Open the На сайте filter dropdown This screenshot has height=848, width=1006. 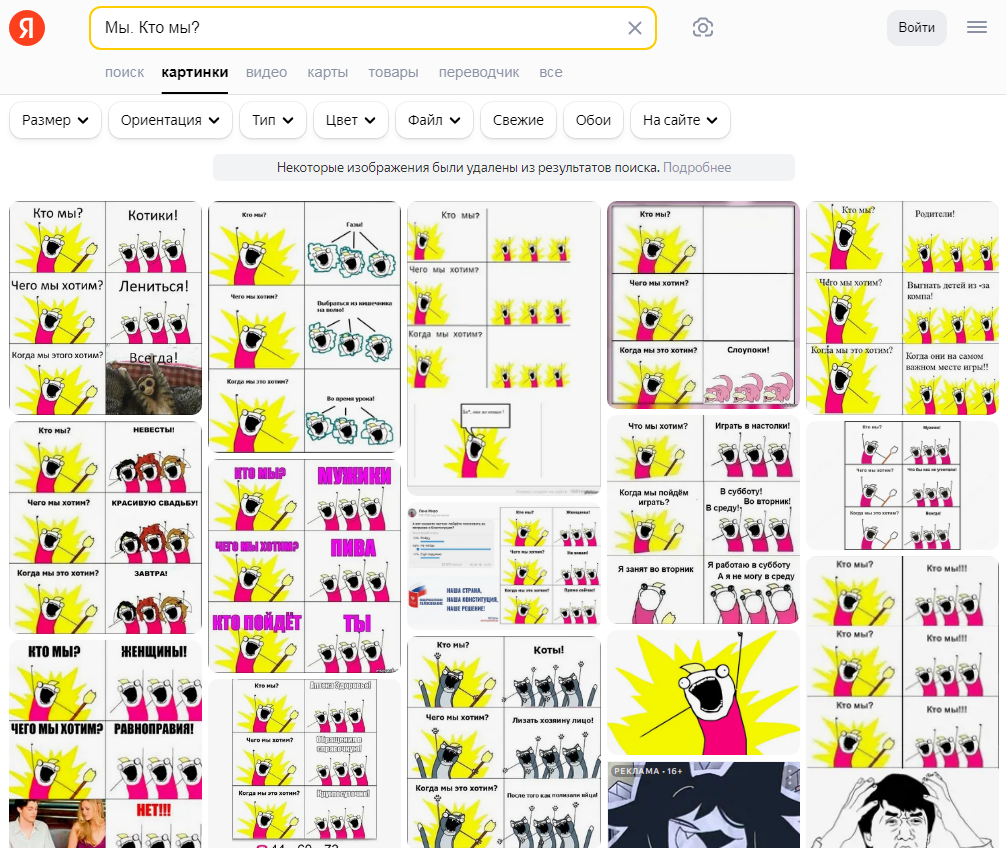click(680, 120)
